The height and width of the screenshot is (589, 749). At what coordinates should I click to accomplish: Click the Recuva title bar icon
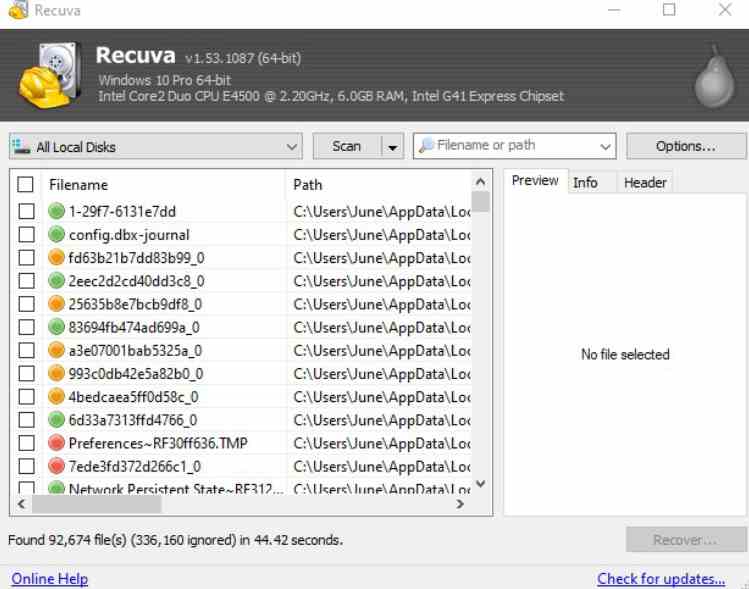click(18, 10)
